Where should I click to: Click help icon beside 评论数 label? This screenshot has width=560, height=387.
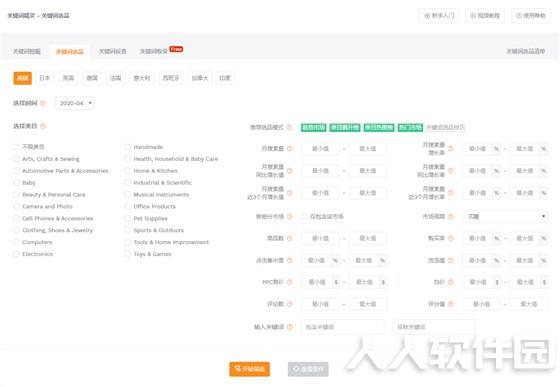(290, 304)
